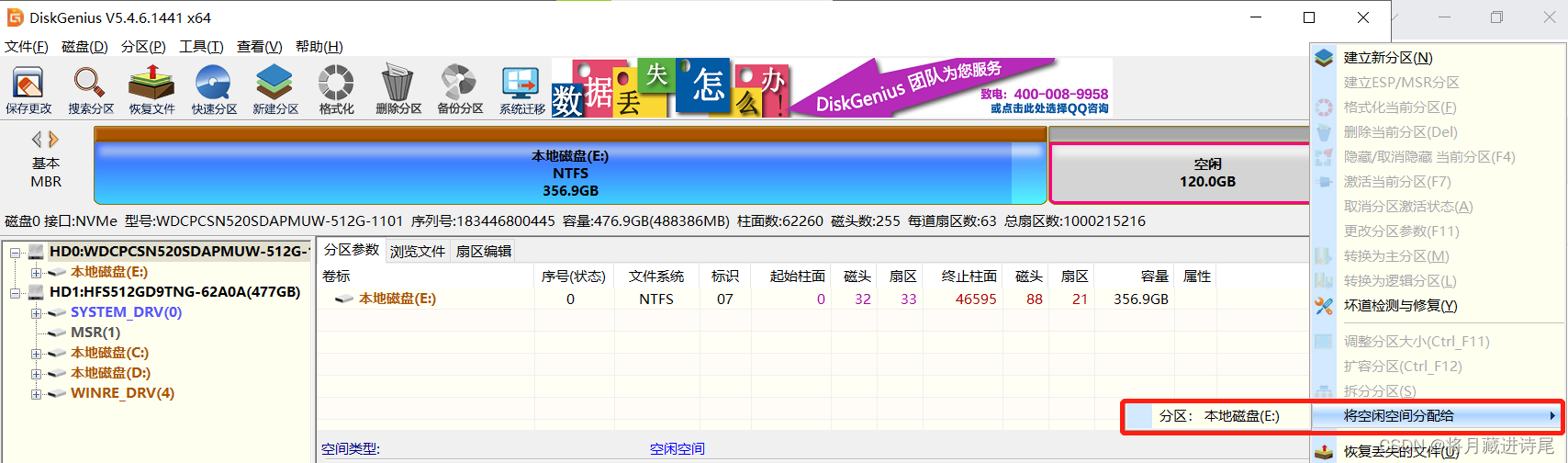Viewport: 1568px width, 463px height.
Task: Open the 工具(T) menu
Action: point(201,47)
